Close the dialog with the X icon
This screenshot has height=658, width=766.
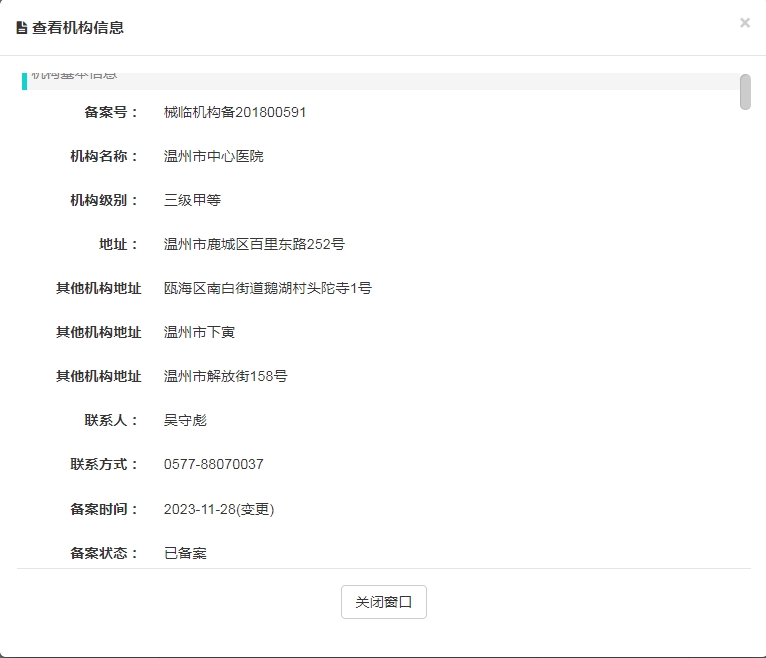(x=745, y=23)
